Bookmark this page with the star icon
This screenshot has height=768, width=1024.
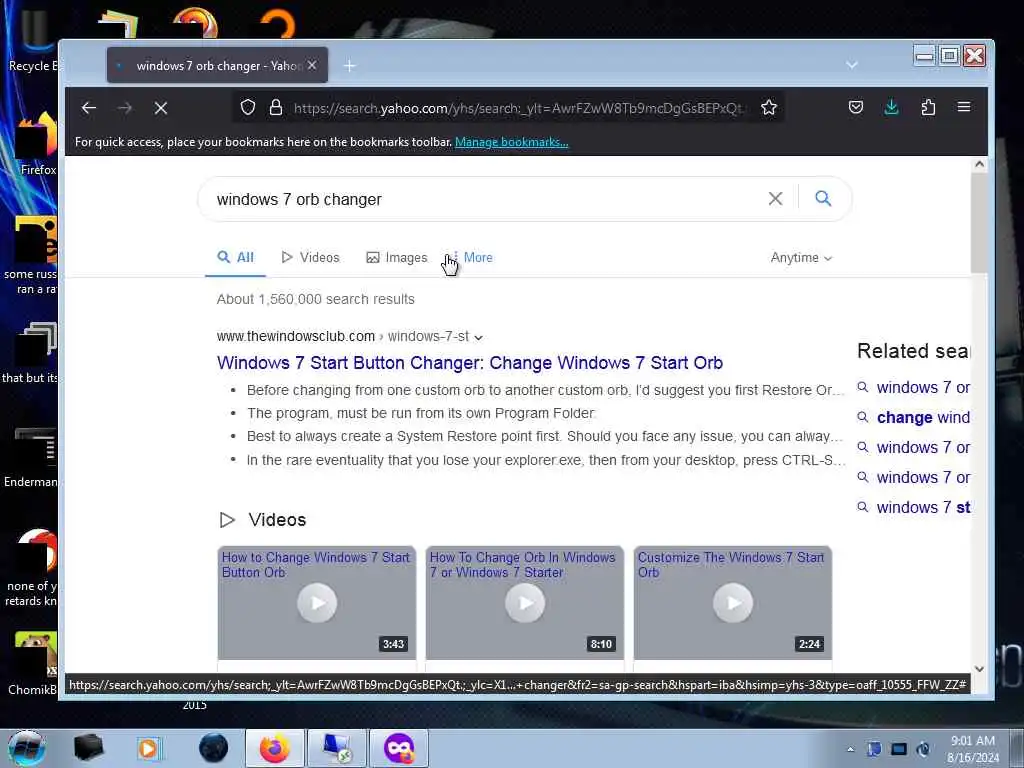point(769,107)
